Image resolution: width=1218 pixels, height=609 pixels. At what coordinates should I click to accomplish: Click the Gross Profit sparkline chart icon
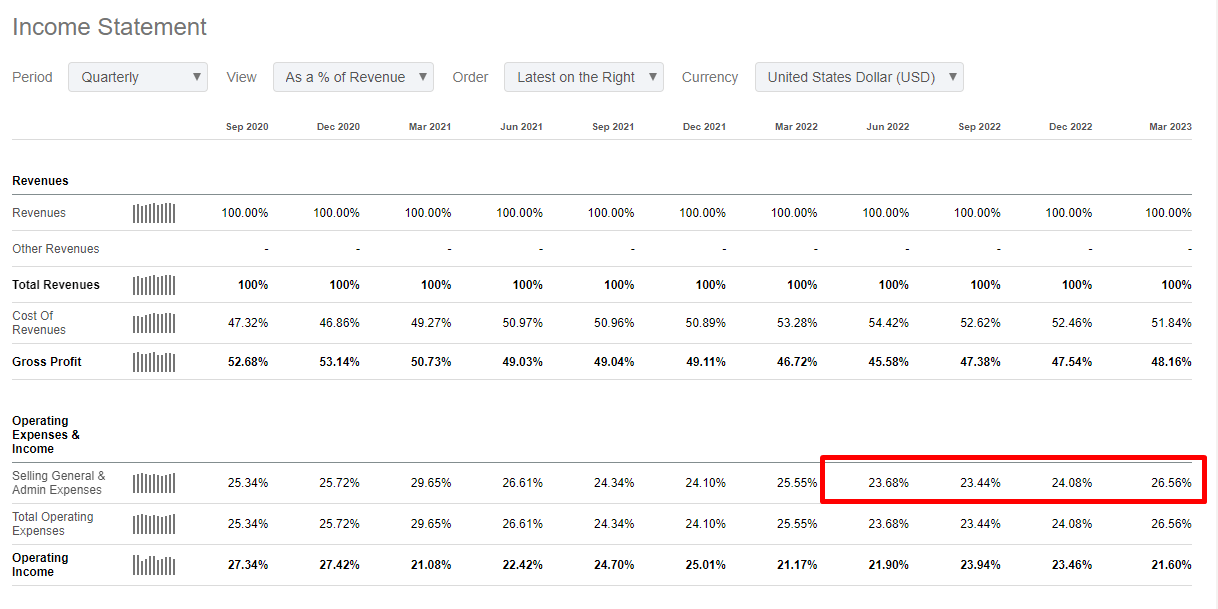click(154, 362)
